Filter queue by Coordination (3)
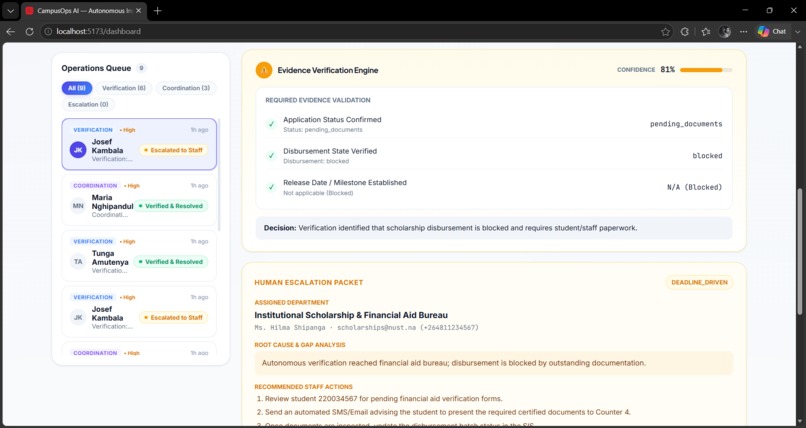This screenshot has height=428, width=806. tap(186, 88)
